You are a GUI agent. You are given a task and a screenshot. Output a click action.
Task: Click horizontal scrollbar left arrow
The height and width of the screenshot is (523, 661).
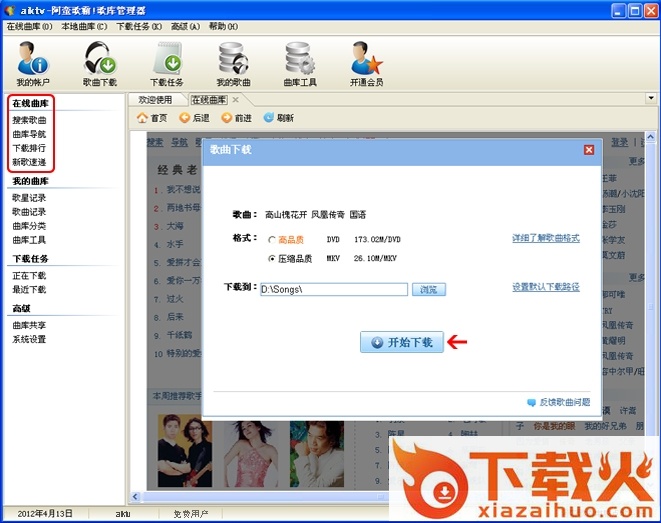(x=135, y=496)
